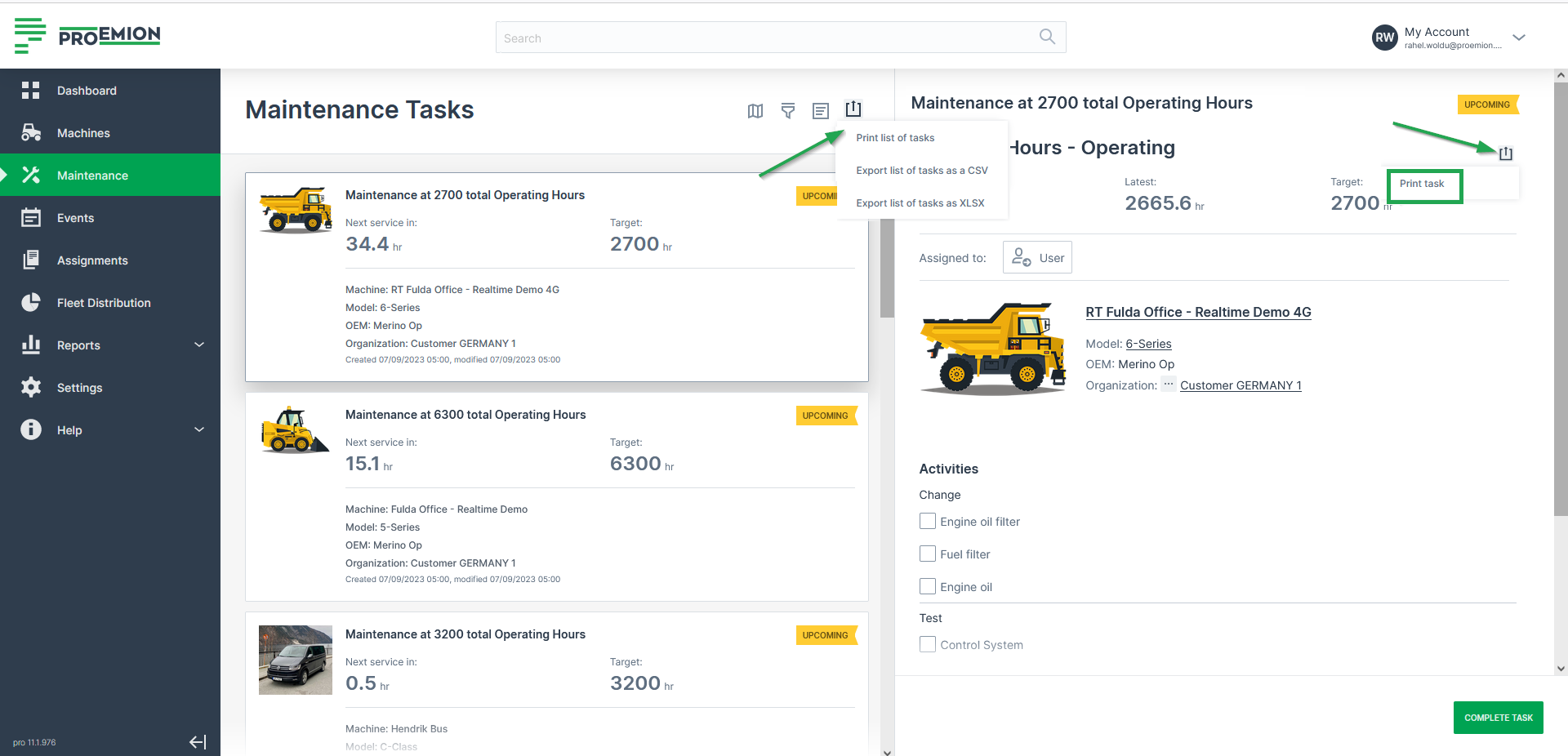The height and width of the screenshot is (756, 1568).
Task: Tick the Fuel filter checkbox
Action: pos(928,554)
